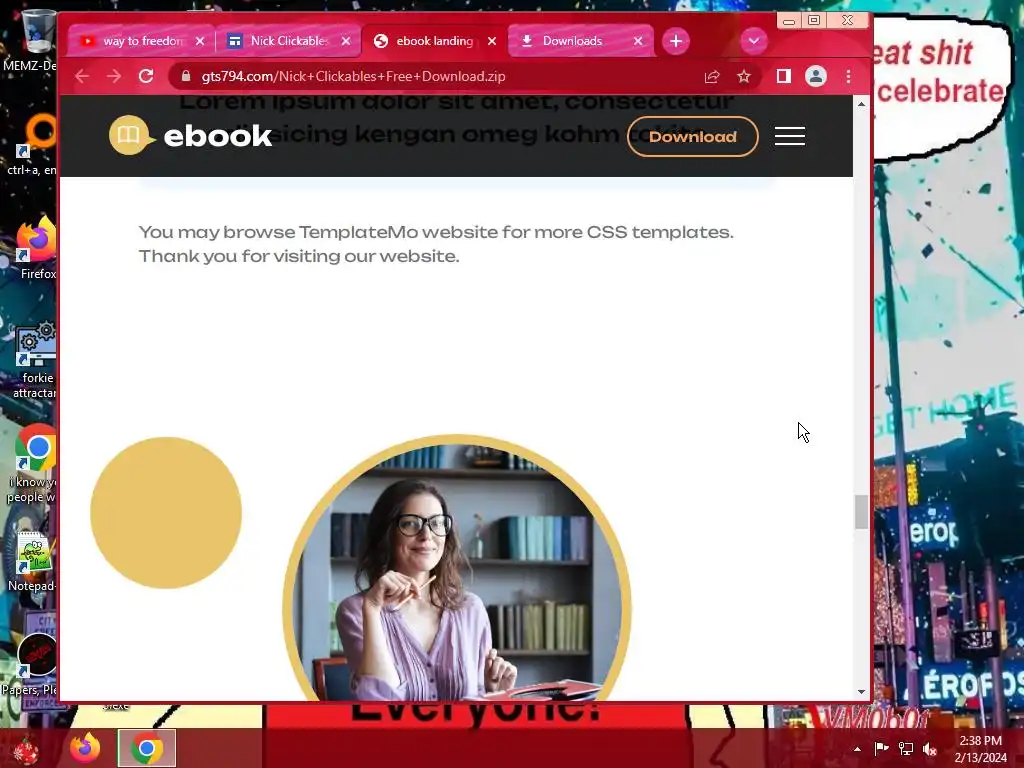The width and height of the screenshot is (1024, 768).
Task: Click the taskbar clock 2:38 PM
Action: click(980, 749)
